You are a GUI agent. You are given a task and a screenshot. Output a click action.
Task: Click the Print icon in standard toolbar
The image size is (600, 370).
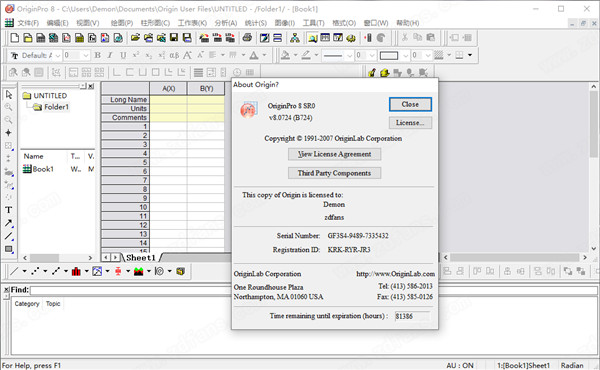247,37
